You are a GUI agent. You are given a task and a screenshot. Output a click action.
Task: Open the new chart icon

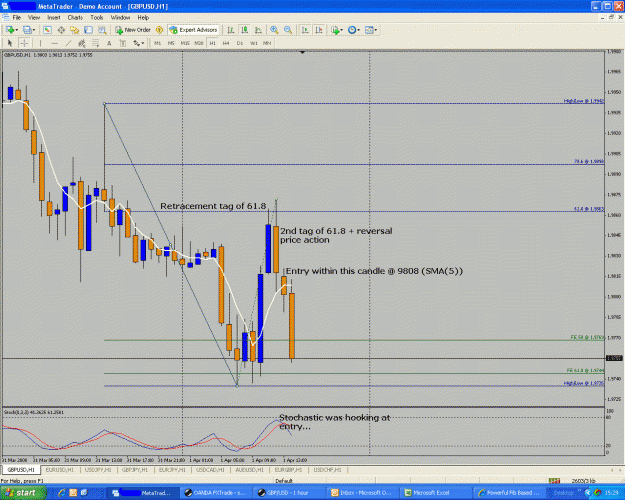coord(10,30)
